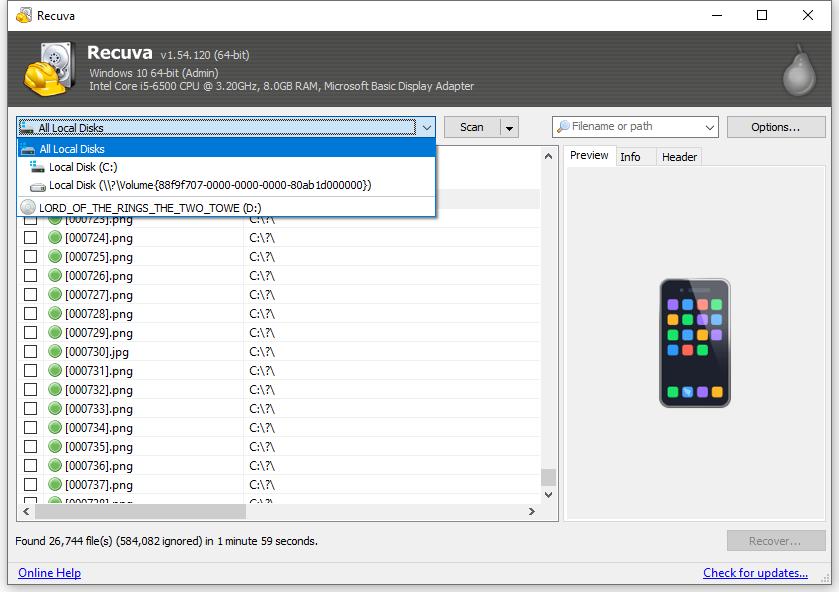The height and width of the screenshot is (592, 839).
Task: Tick the checkbox for [000726].png
Action: click(x=30, y=276)
